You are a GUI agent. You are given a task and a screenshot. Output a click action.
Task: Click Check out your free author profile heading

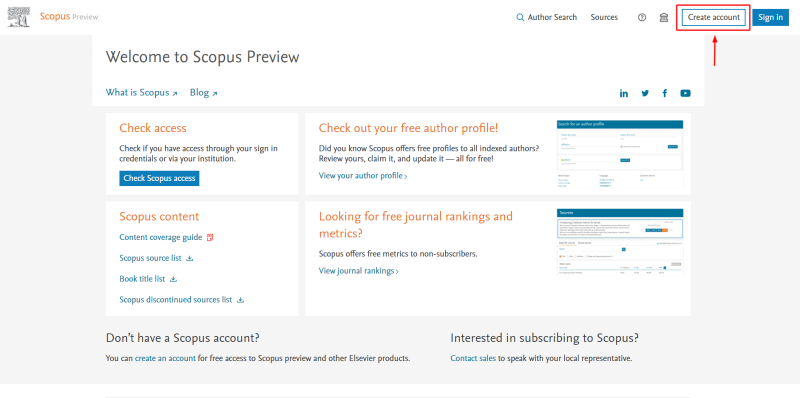coord(409,128)
